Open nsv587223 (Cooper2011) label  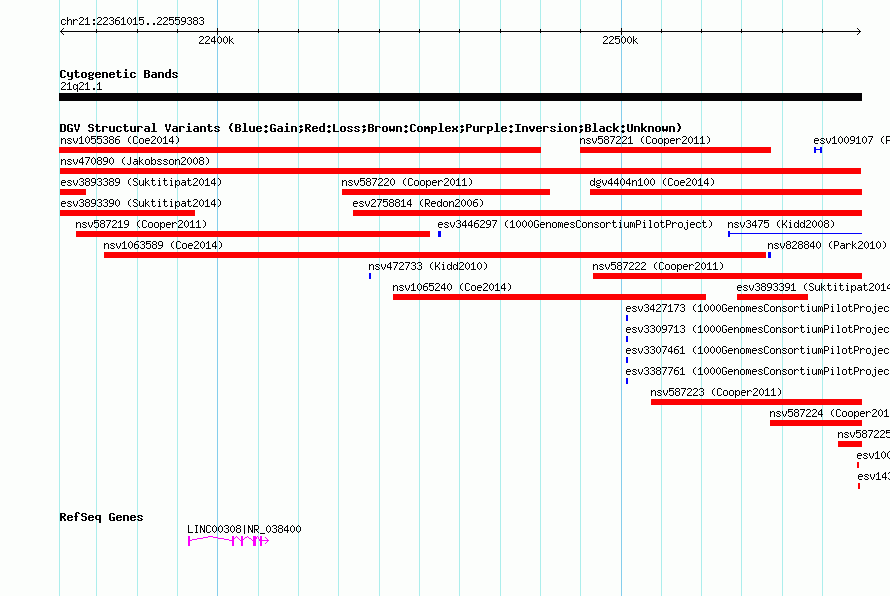coord(716,392)
